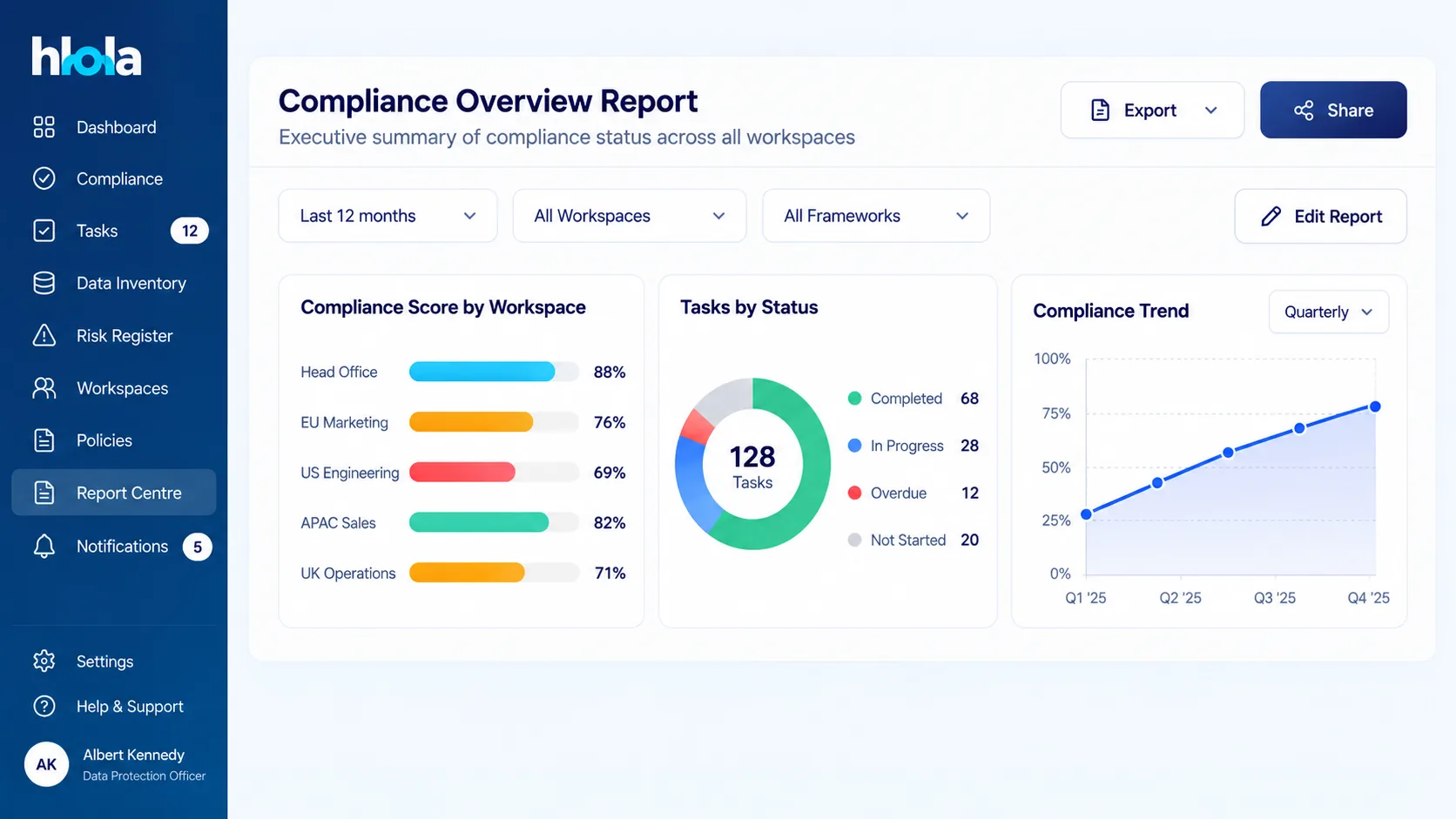
Task: Open the Last 12 months dropdown
Action: pyautogui.click(x=388, y=216)
